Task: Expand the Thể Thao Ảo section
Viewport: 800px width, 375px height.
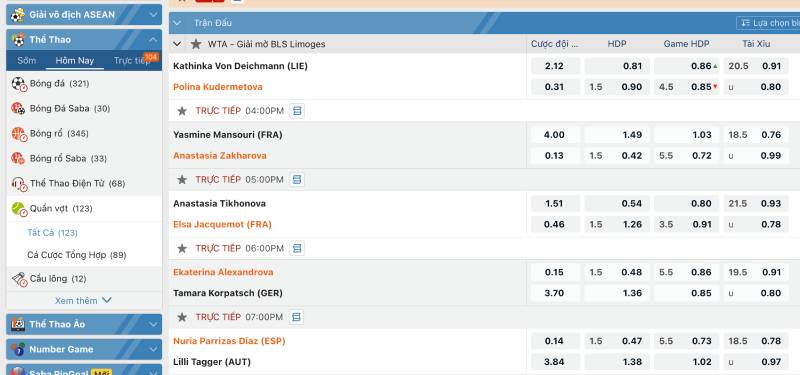Action: pyautogui.click(x=153, y=324)
